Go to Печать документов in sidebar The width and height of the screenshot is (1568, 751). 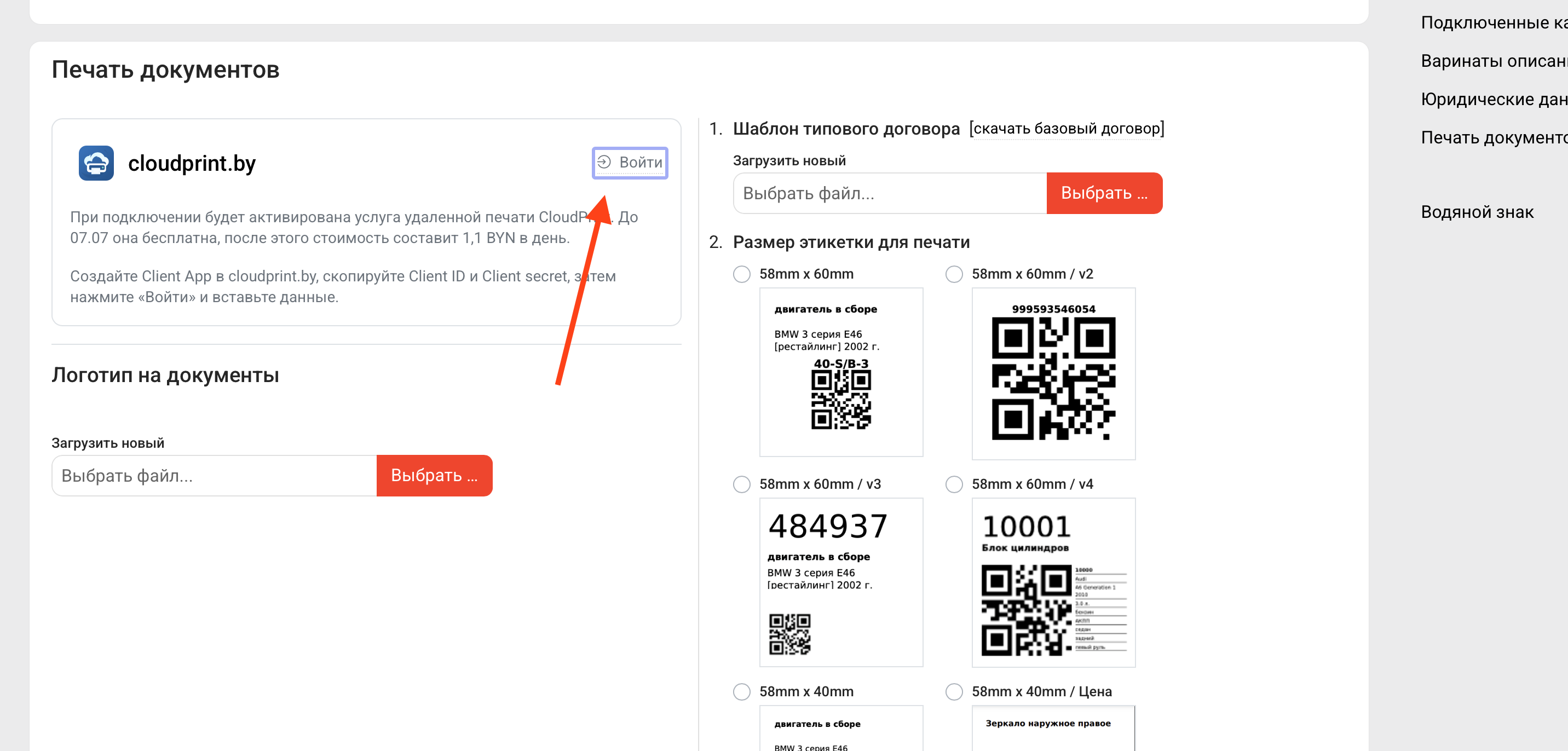[x=1494, y=137]
